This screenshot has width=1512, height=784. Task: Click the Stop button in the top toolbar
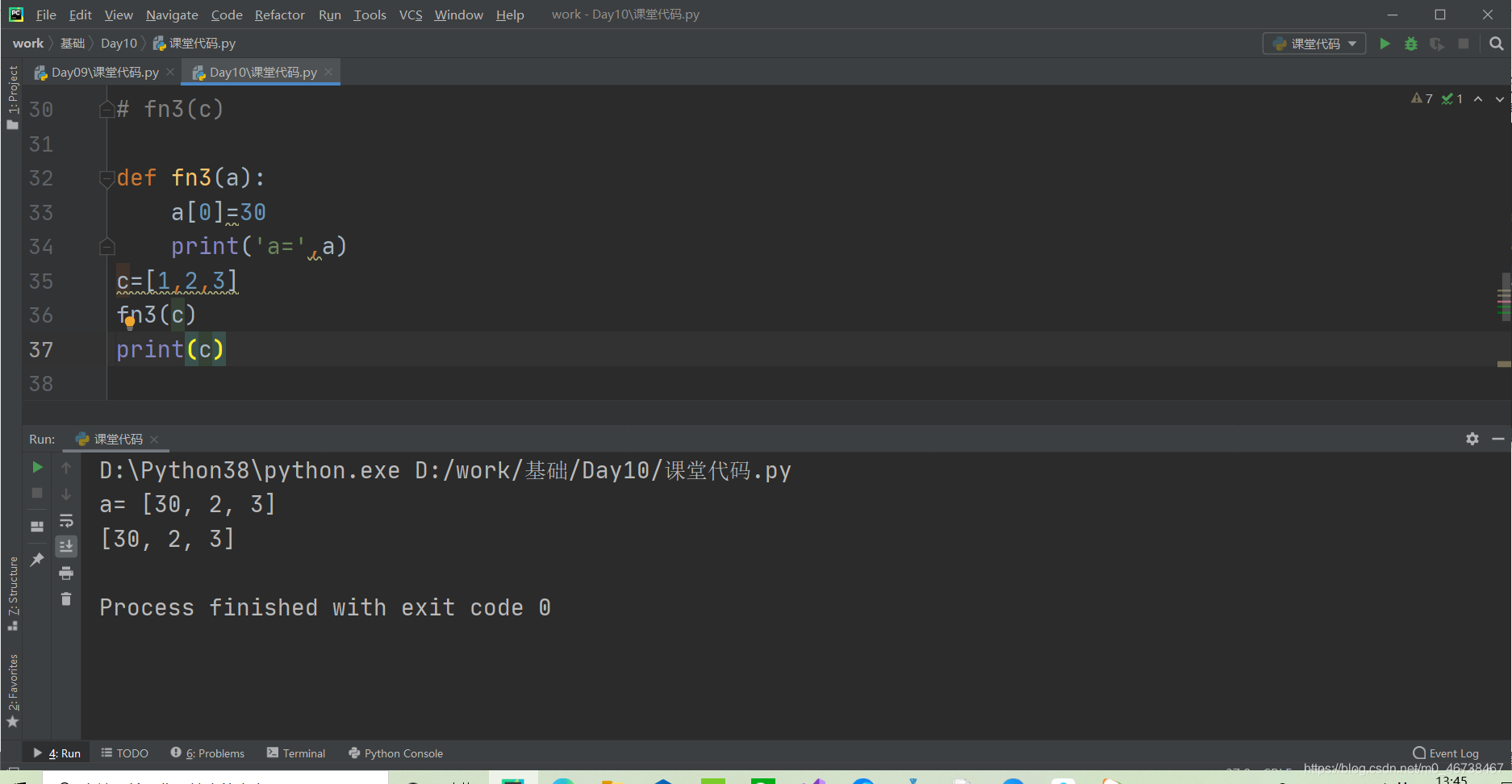[1464, 44]
